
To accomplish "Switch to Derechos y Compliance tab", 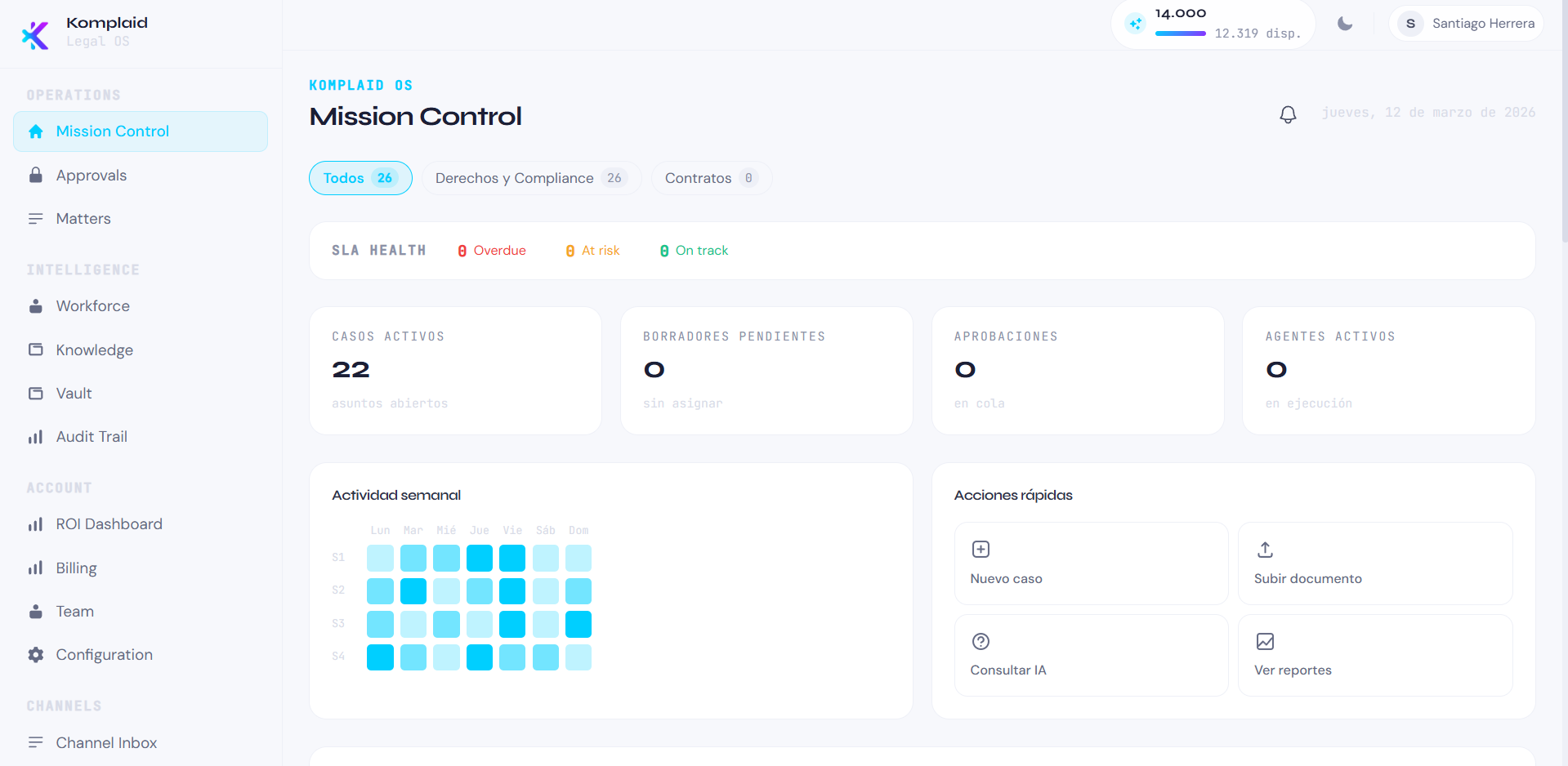I will 531,178.
